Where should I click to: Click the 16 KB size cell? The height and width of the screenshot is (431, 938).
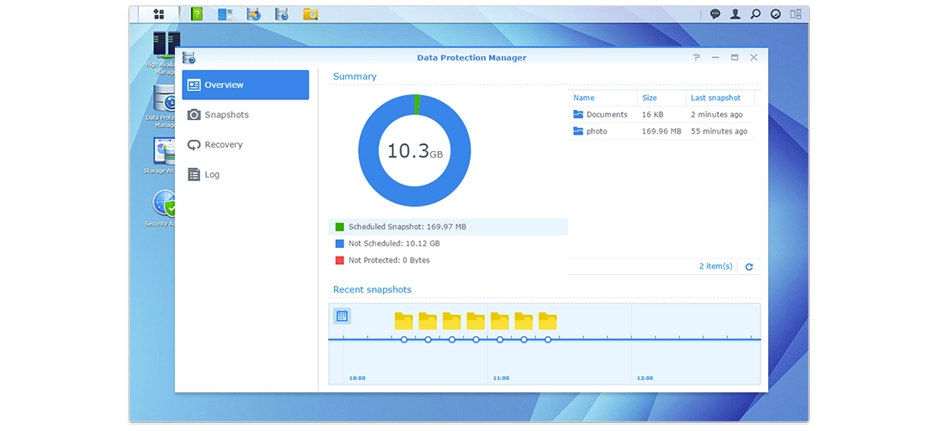653,114
